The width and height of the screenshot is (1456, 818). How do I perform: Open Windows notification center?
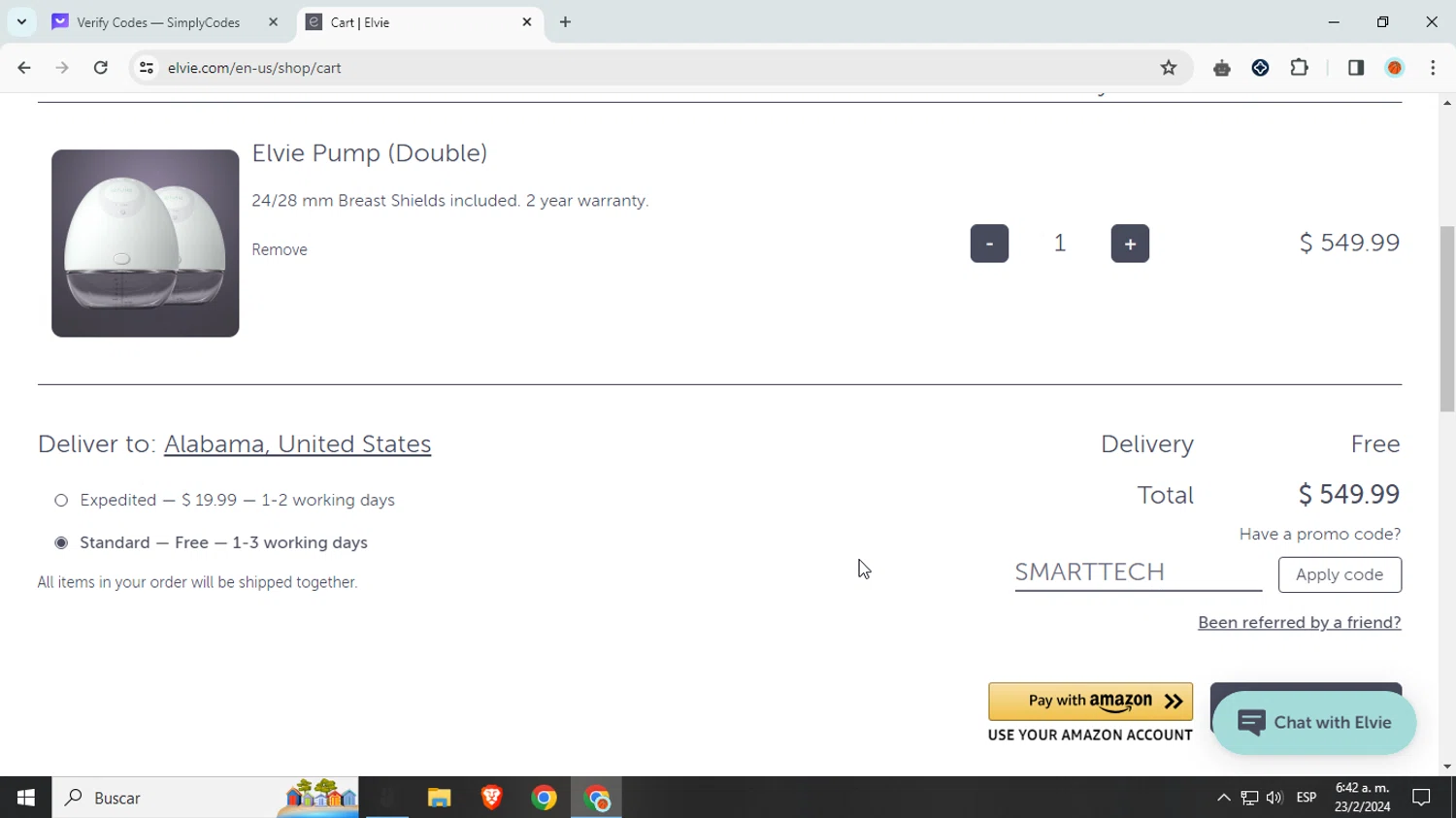click(x=1422, y=798)
